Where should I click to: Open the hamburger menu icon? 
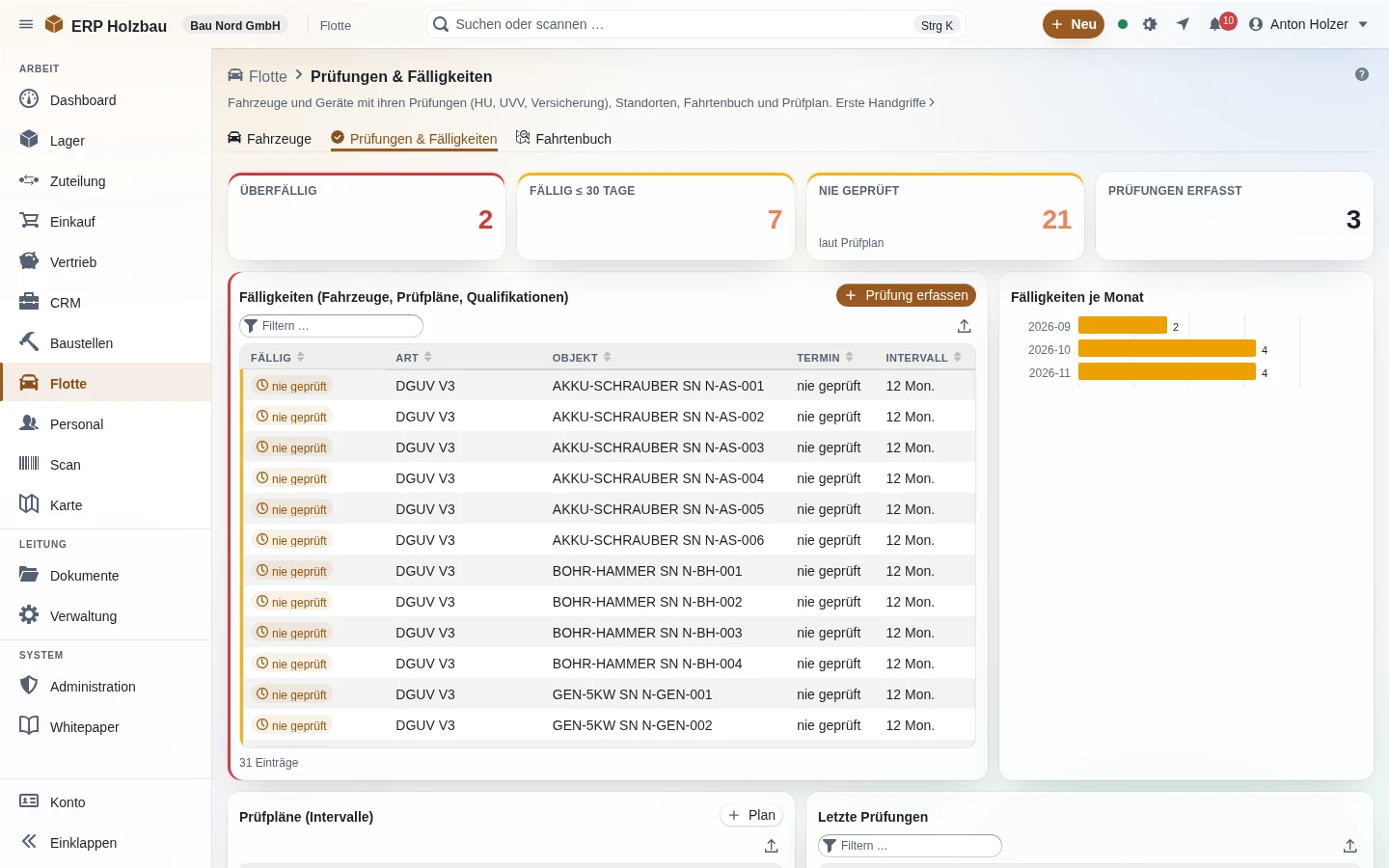click(26, 24)
